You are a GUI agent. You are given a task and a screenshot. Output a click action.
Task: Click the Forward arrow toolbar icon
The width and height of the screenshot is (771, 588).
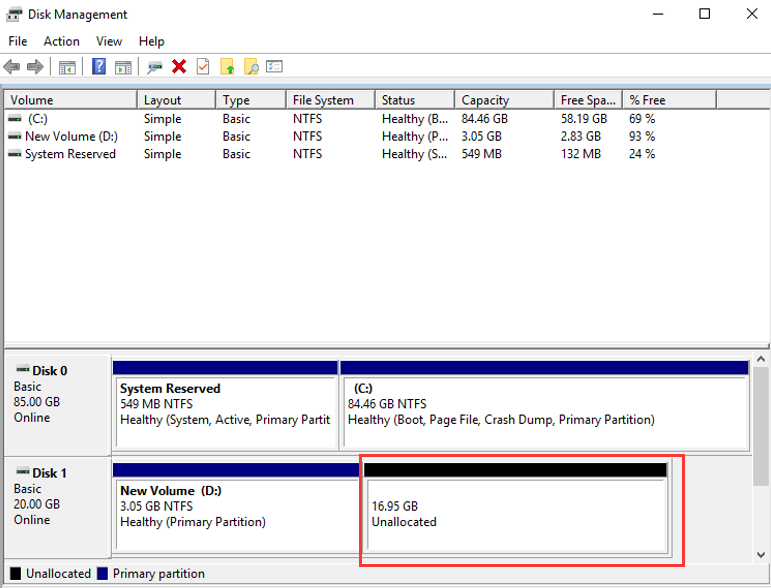pos(35,67)
